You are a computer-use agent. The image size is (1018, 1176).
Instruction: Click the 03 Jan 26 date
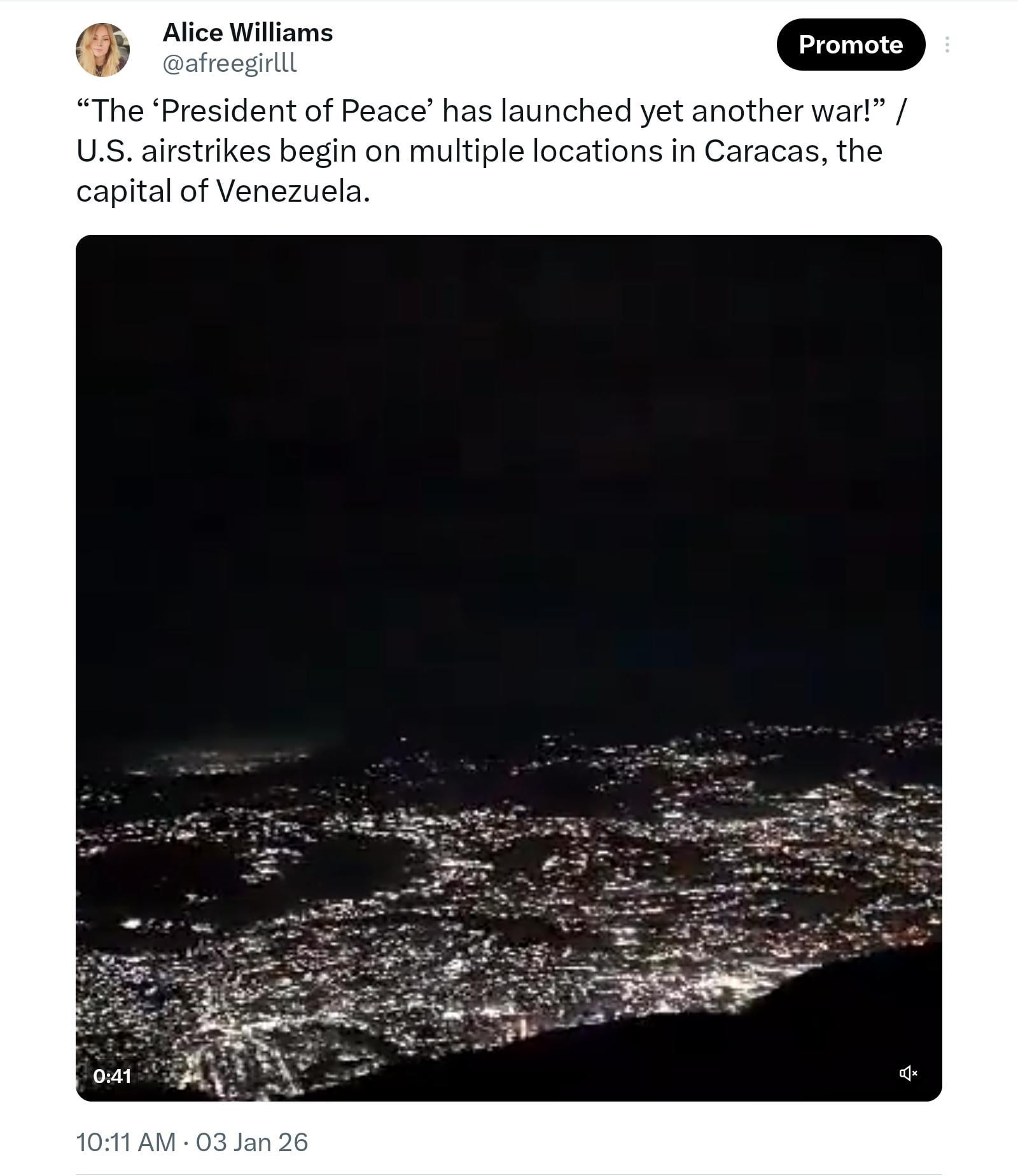[x=252, y=1142]
